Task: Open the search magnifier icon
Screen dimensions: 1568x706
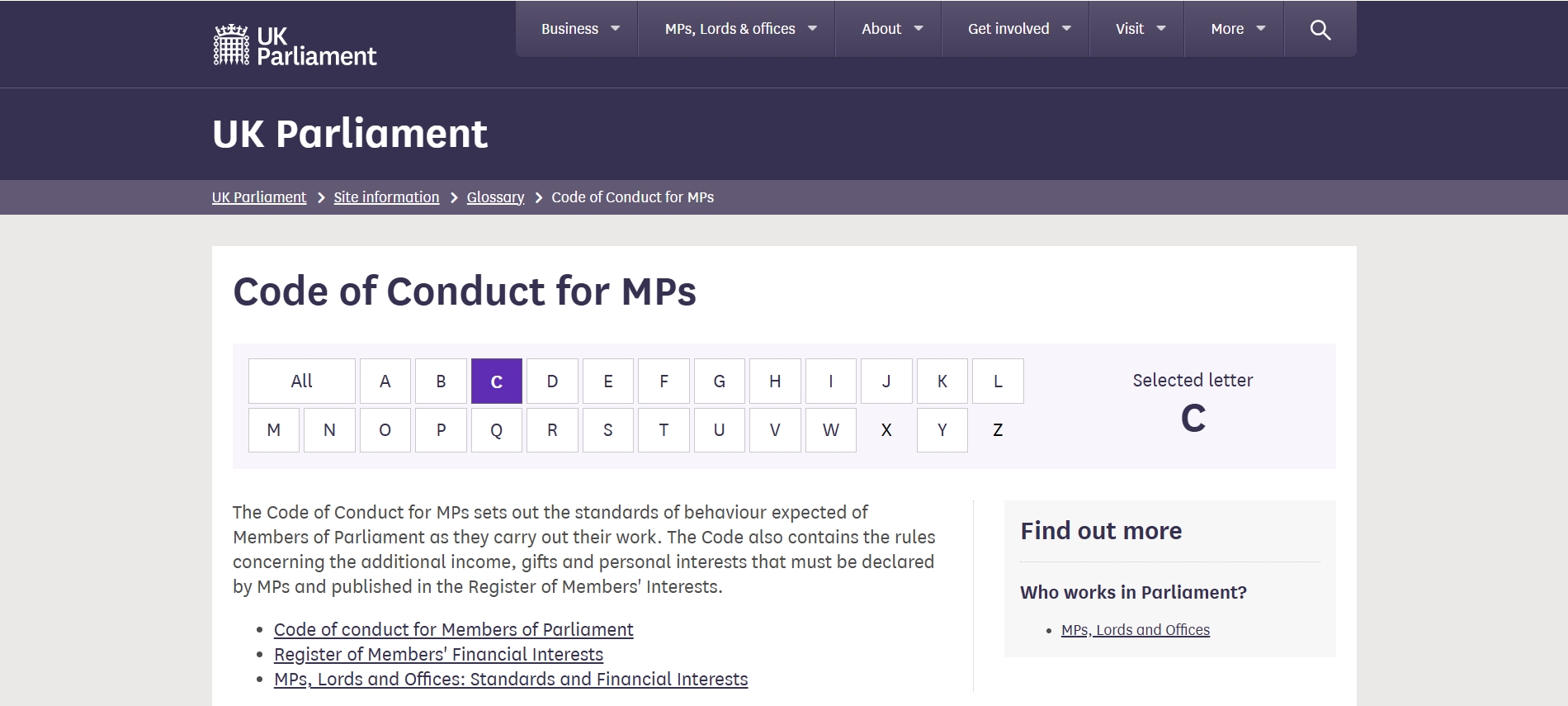Action: (1320, 30)
